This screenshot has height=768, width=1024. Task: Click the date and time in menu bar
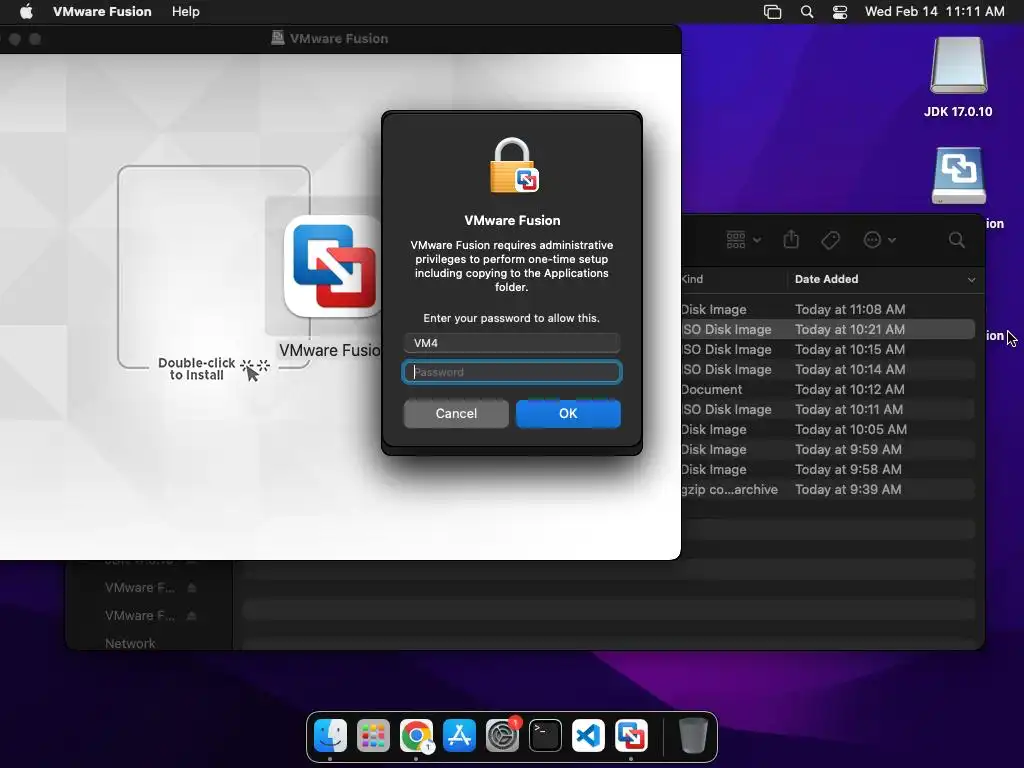pos(934,11)
